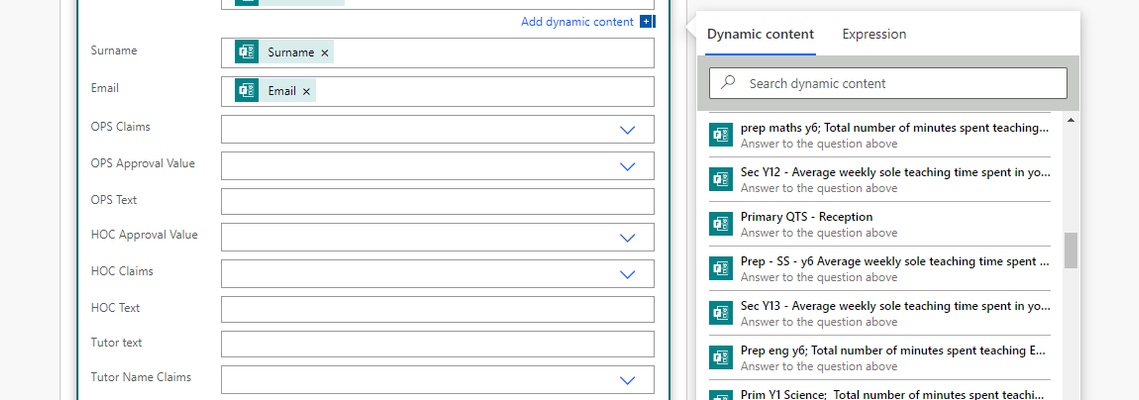The image size is (1139, 400).
Task: Switch to the Expression tab
Action: pyautogui.click(x=874, y=34)
